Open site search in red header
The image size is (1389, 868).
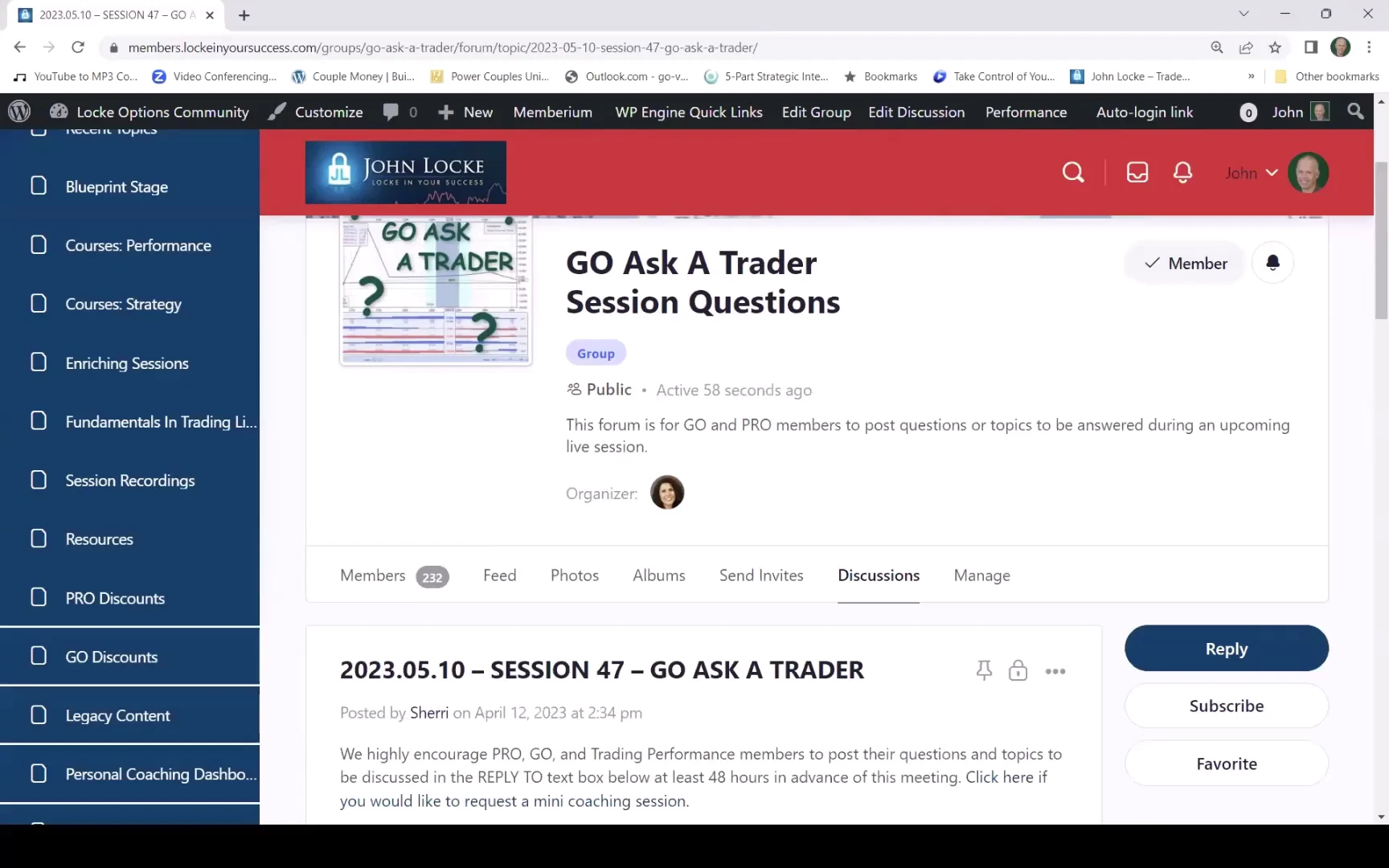[x=1073, y=172]
